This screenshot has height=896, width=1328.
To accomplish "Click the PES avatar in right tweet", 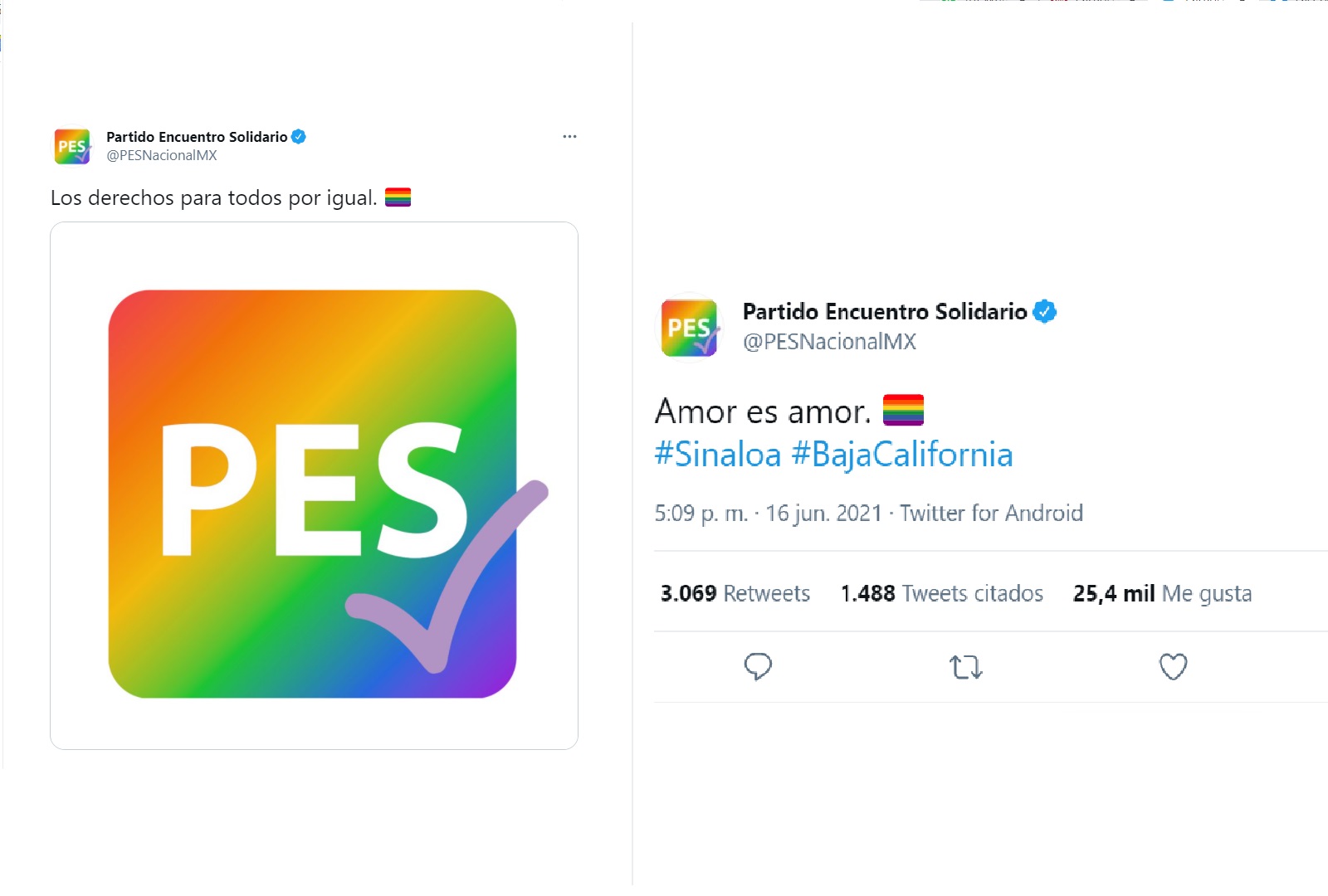I will click(689, 328).
